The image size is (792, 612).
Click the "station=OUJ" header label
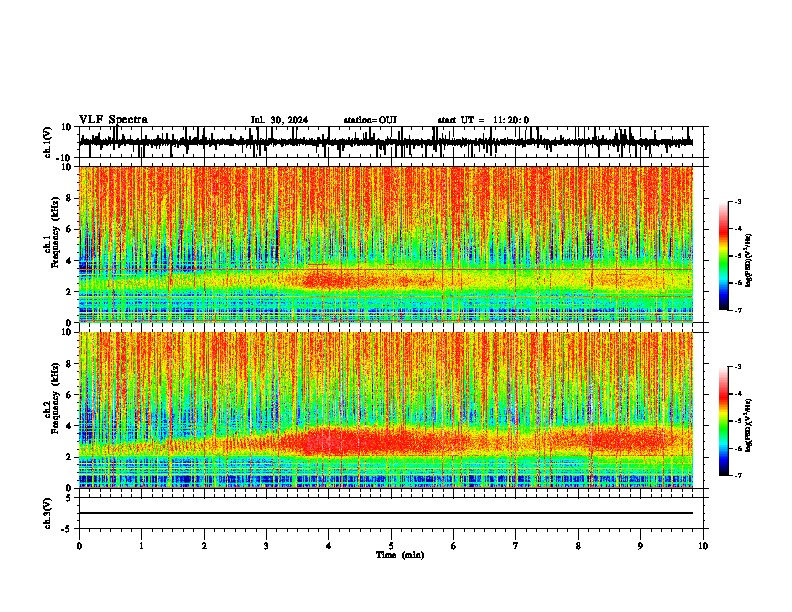pyautogui.click(x=370, y=120)
